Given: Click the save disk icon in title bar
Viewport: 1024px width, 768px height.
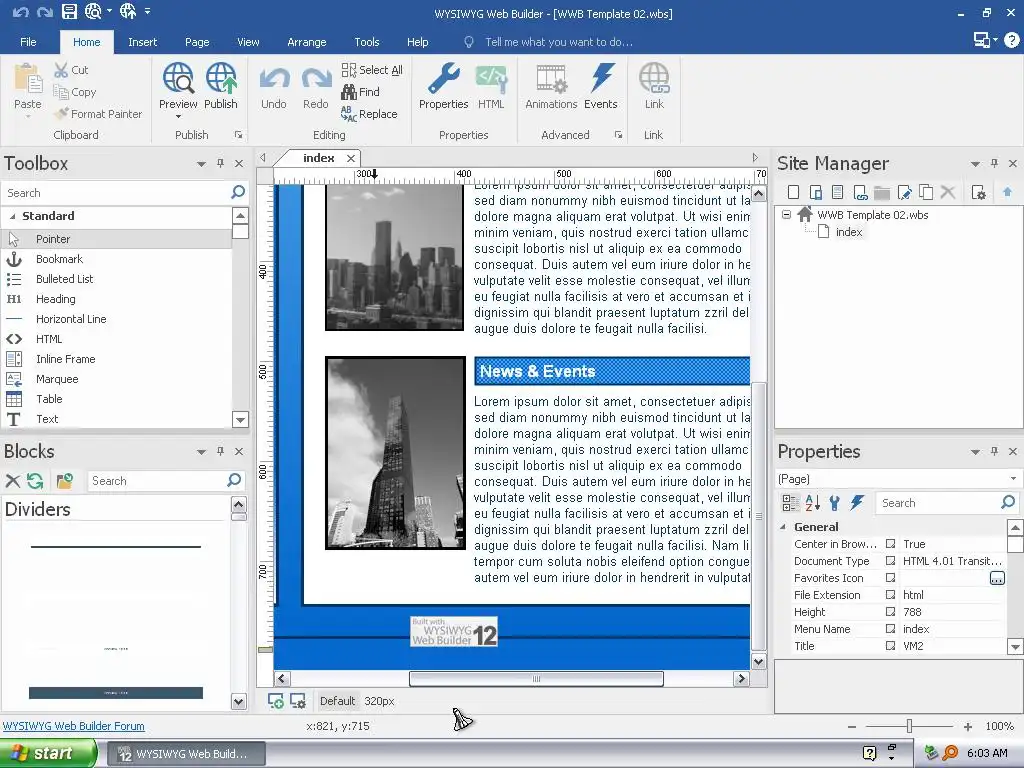Looking at the screenshot, I should coord(69,11).
